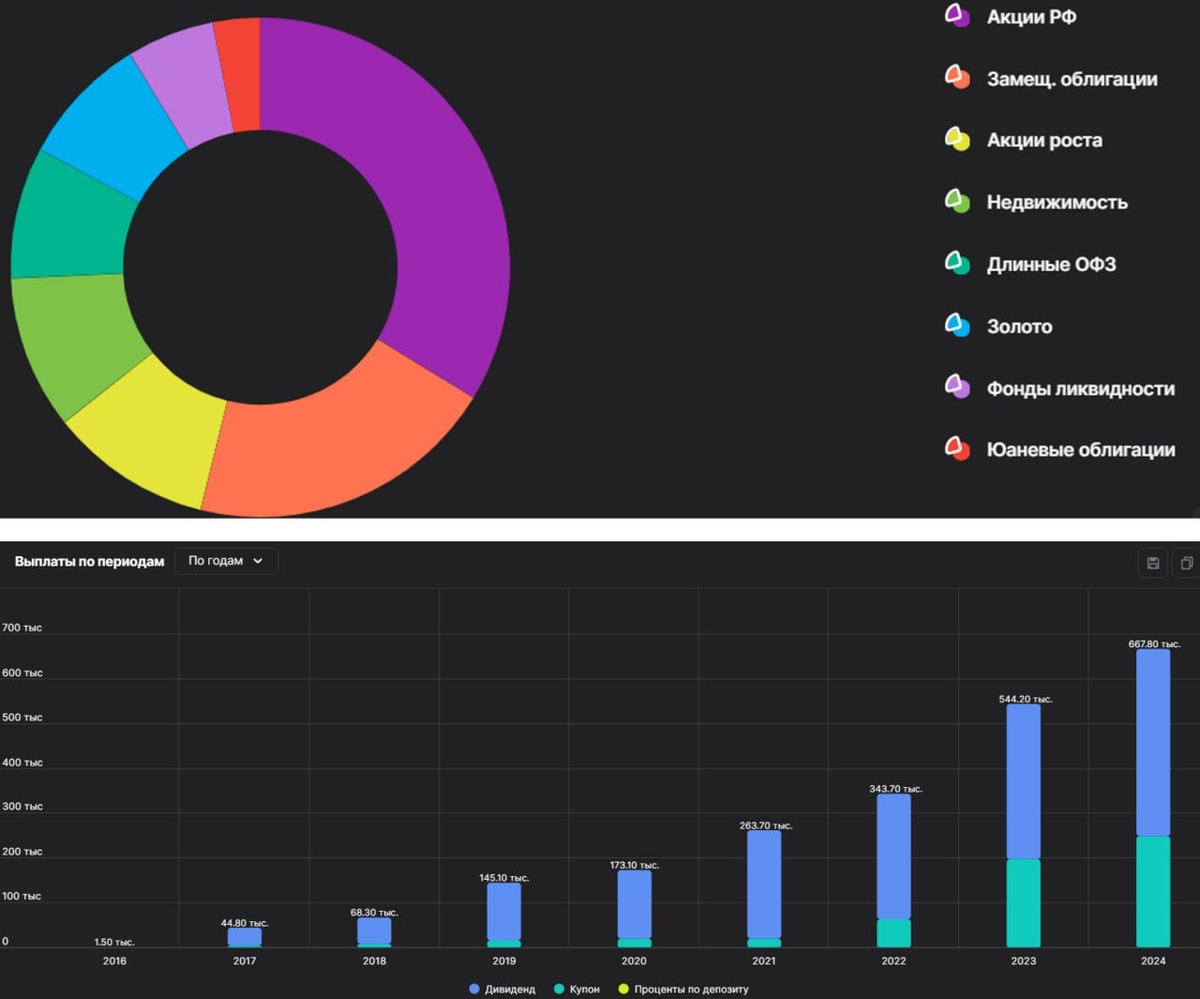This screenshot has height=999, width=1200.
Task: Click the 2021 dividend bar
Action: click(764, 884)
